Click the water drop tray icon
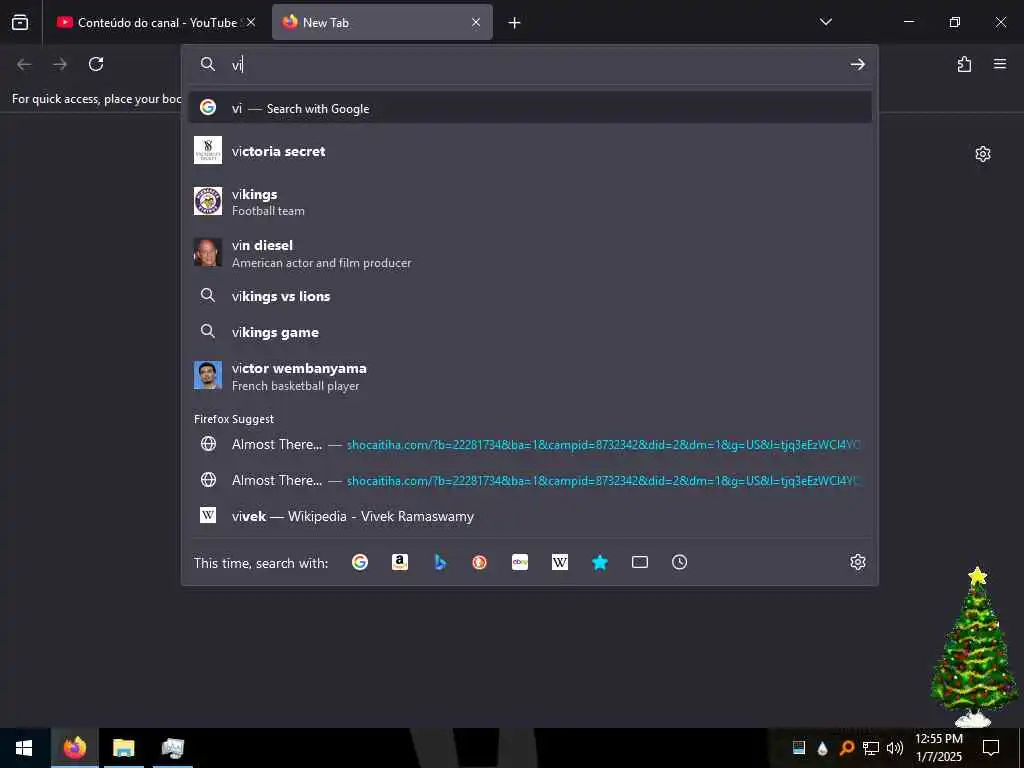Screen dimensions: 1024x768 click(x=823, y=748)
